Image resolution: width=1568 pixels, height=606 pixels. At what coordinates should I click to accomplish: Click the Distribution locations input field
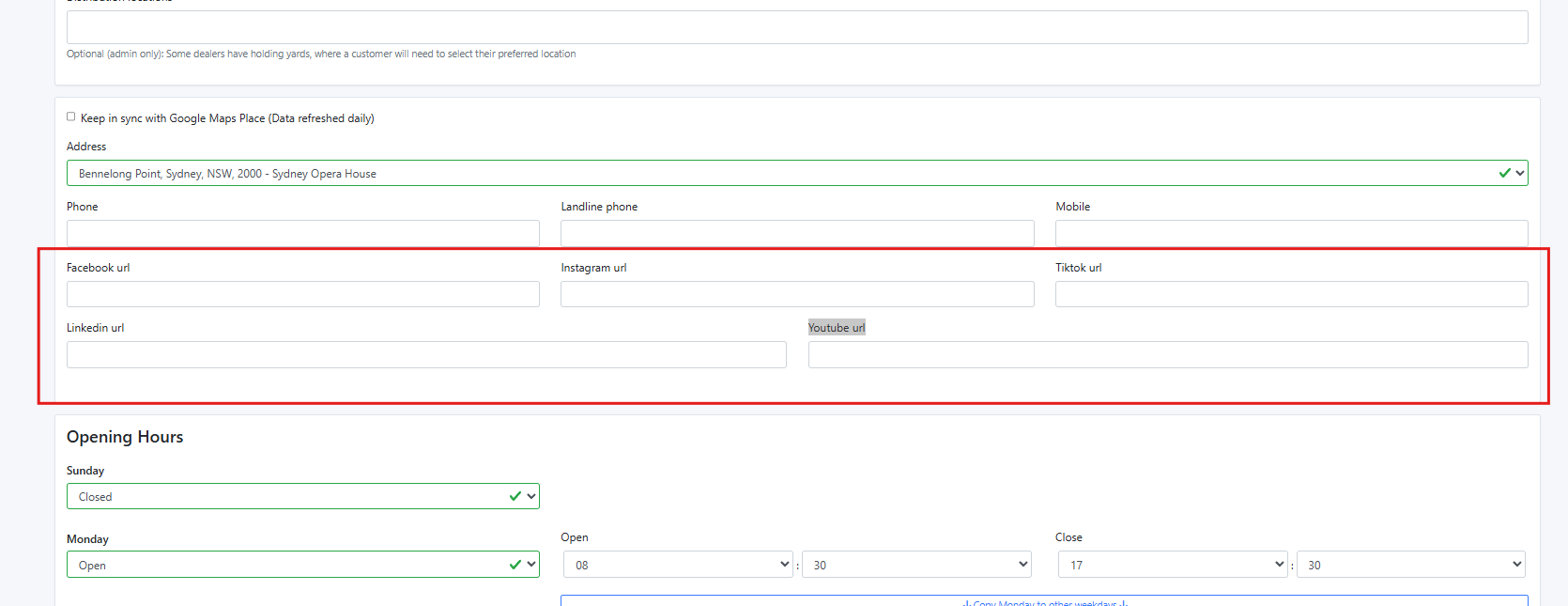click(797, 27)
